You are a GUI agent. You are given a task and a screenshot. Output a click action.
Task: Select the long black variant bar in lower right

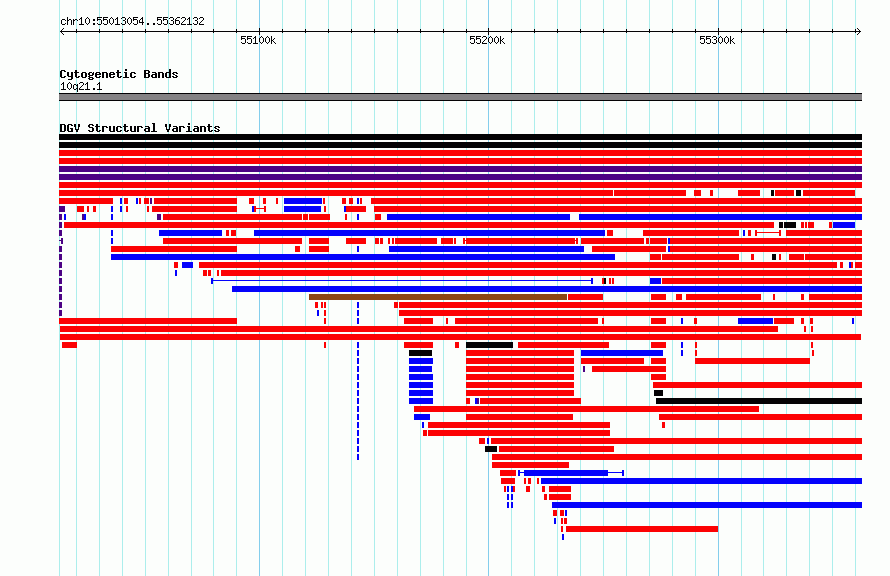pos(759,401)
